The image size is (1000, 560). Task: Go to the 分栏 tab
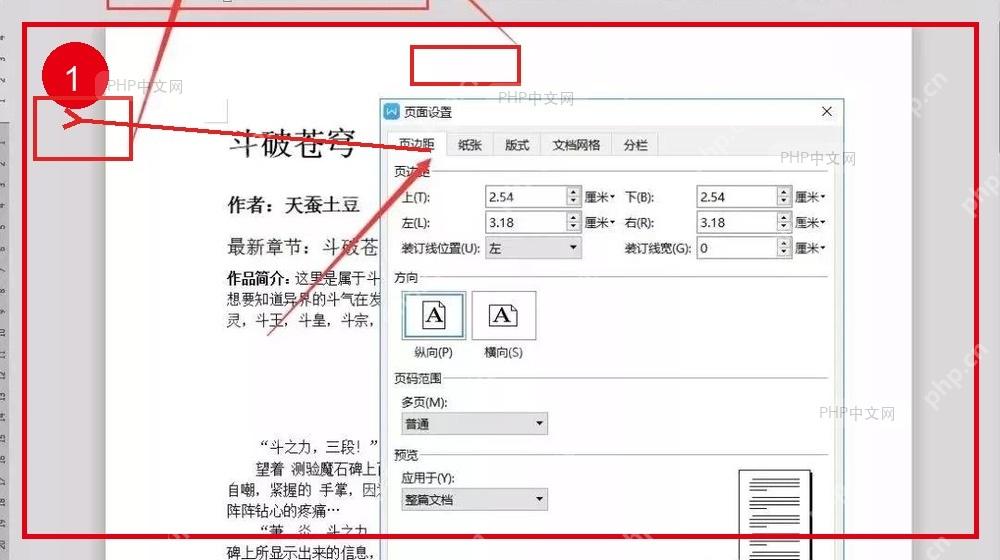pyautogui.click(x=635, y=145)
